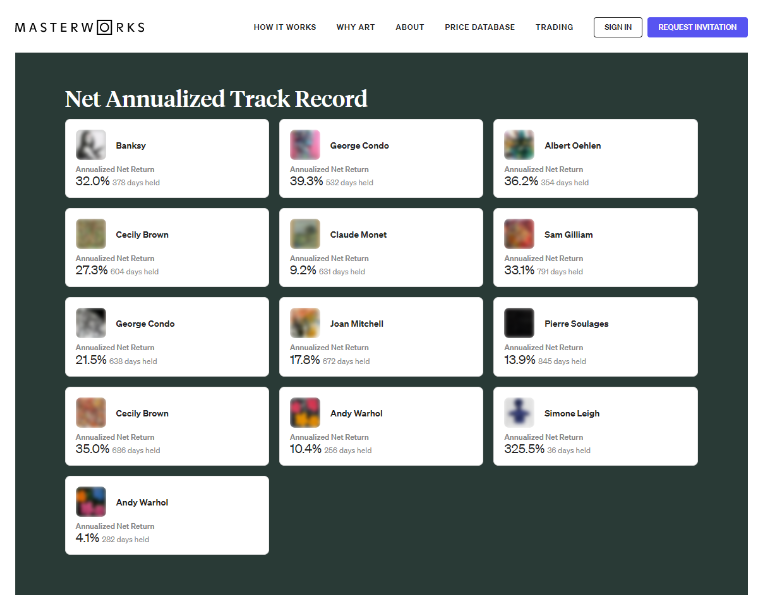Click the pink George Condo 39.3% thumbnail
Viewport: 761px width, 607px height.
(305, 145)
